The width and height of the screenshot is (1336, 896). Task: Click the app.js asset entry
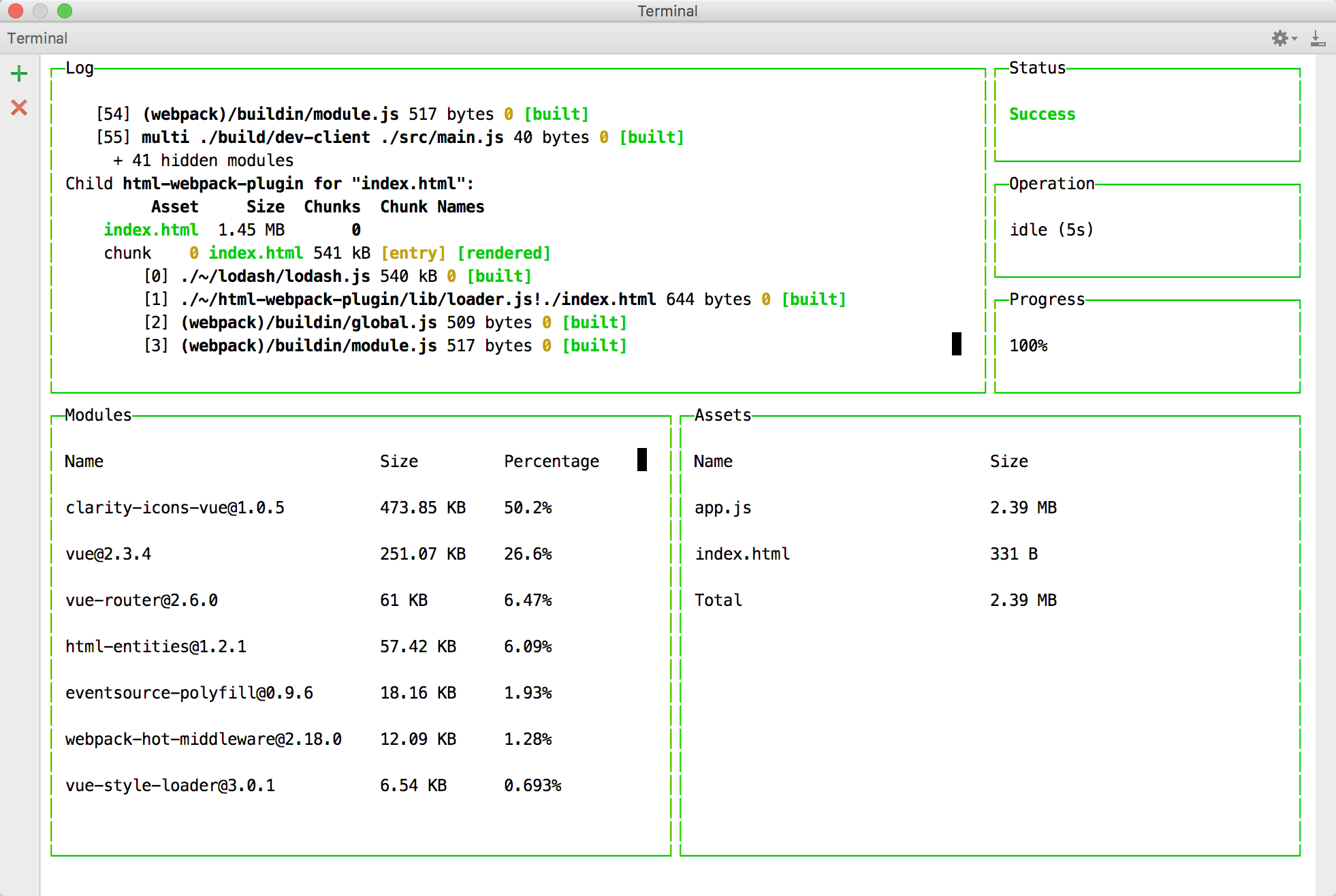(x=722, y=508)
